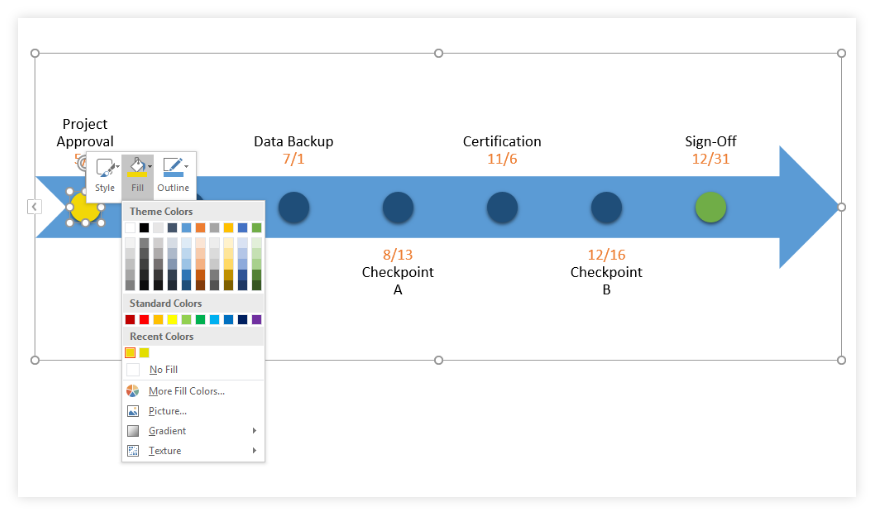Click the Sign-Off text label
Image resolution: width=874 pixels, height=515 pixels.
coord(710,142)
